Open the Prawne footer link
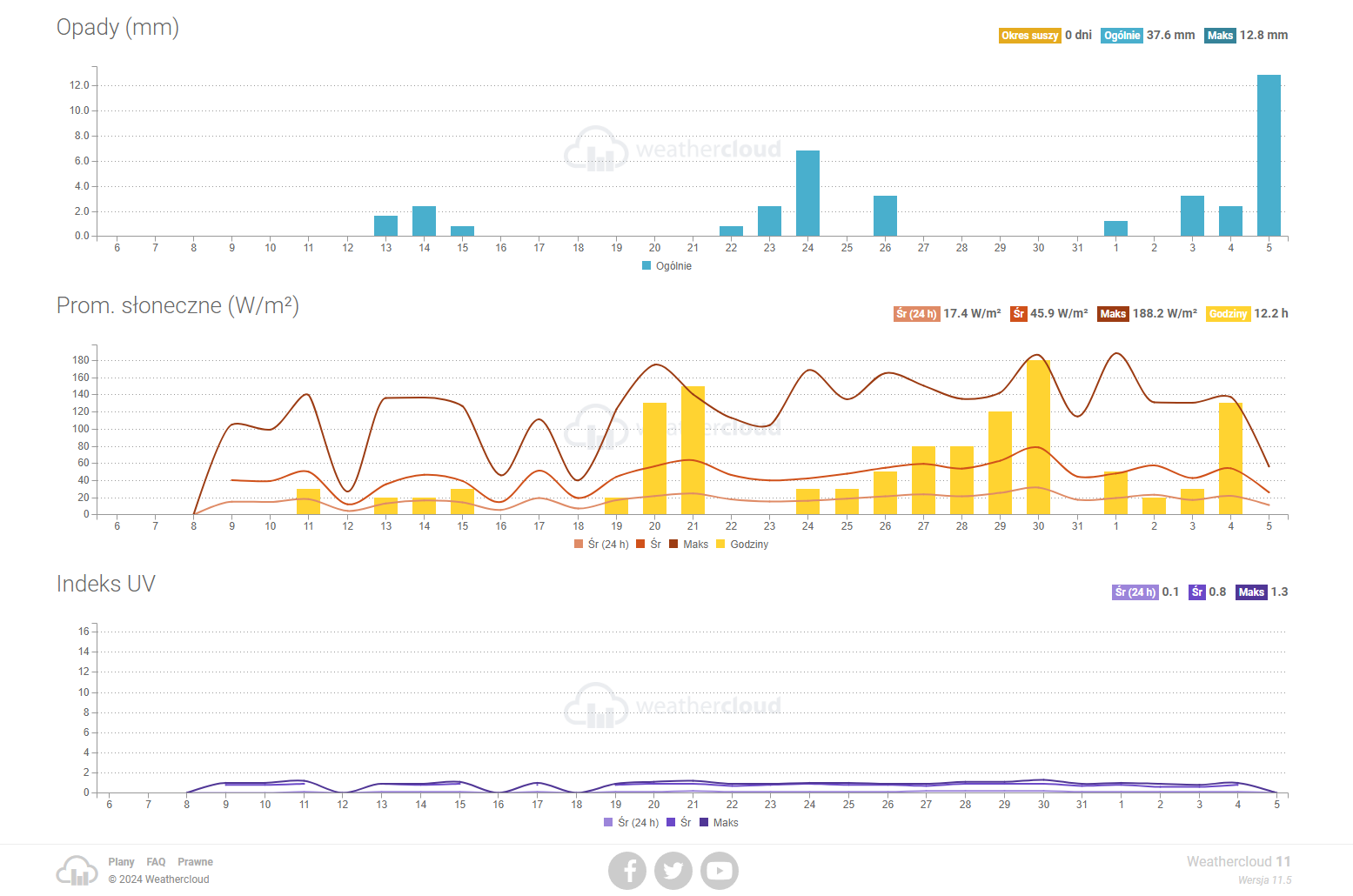The width and height of the screenshot is (1353, 896). (x=195, y=862)
